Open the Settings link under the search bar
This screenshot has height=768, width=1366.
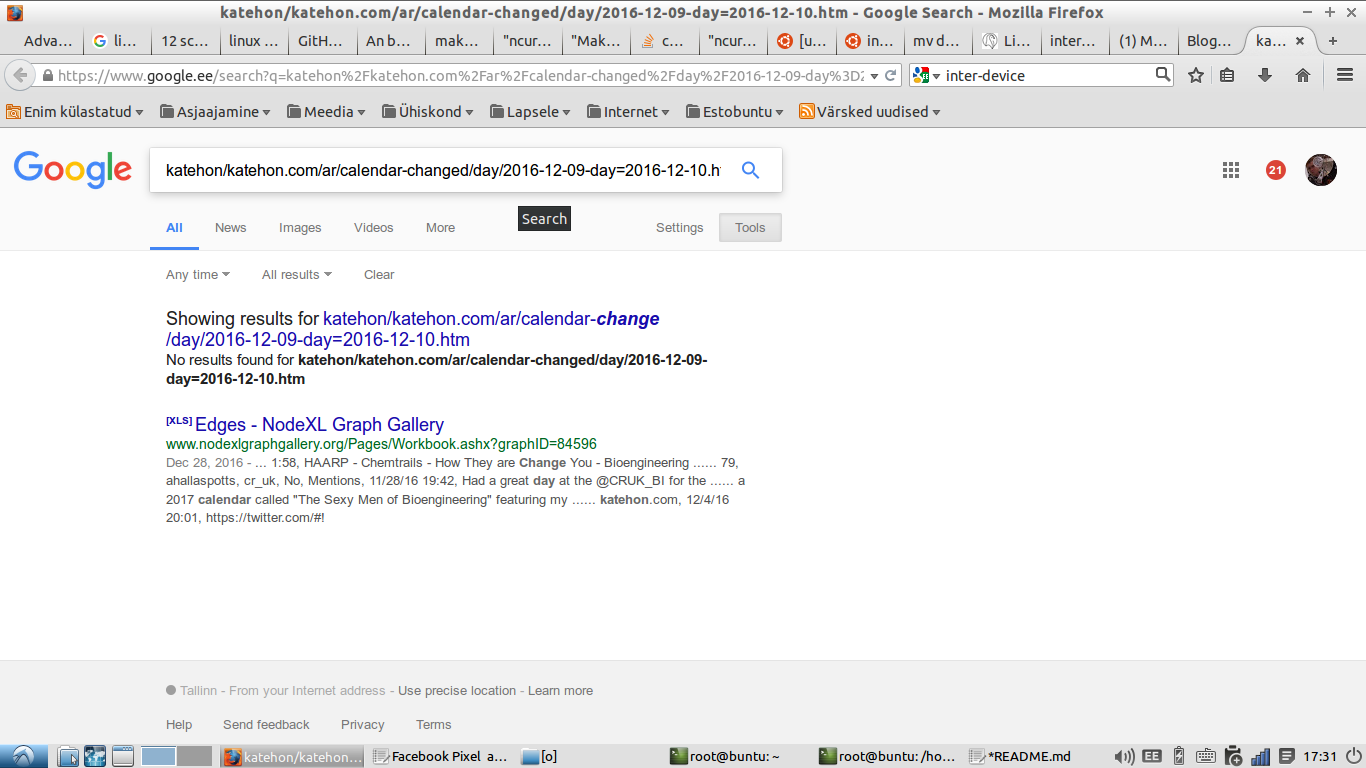pyautogui.click(x=680, y=228)
